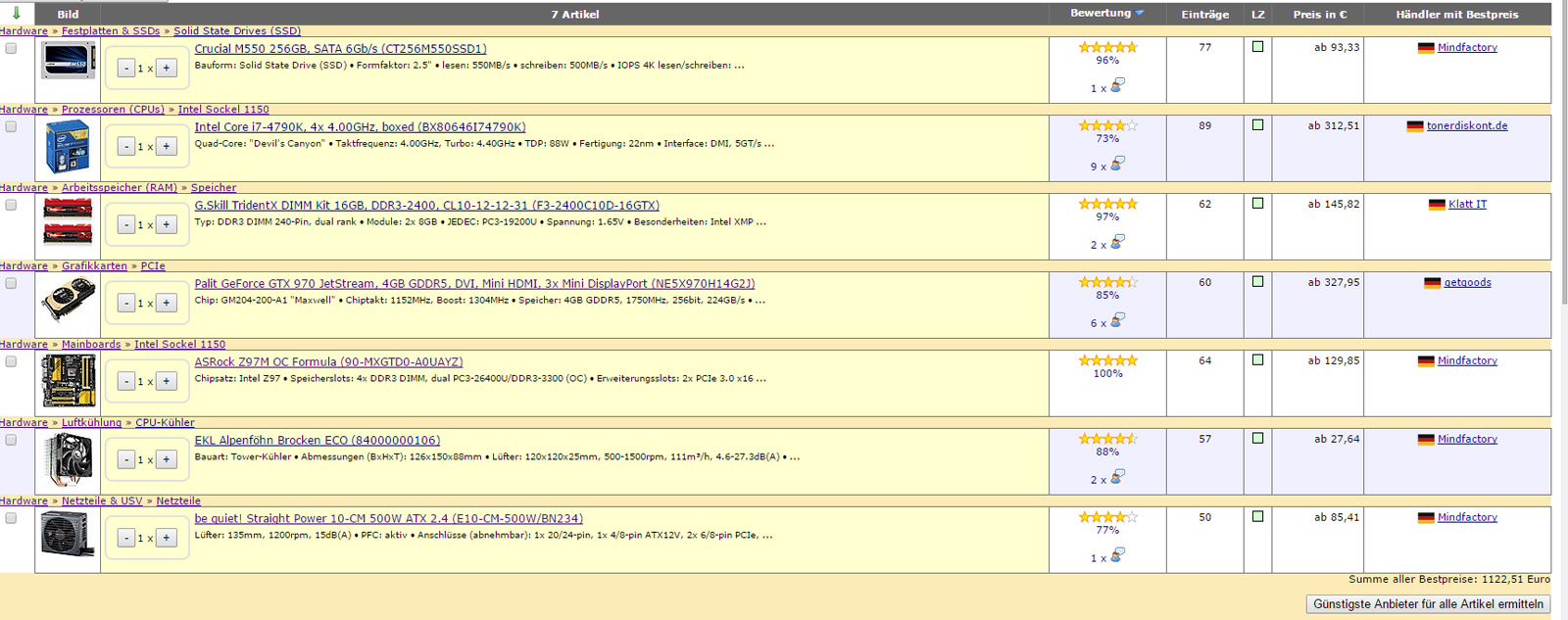Open EKL Alpenföhn Brocken ECO link
Screen dimensions: 1568x620
coord(318,441)
